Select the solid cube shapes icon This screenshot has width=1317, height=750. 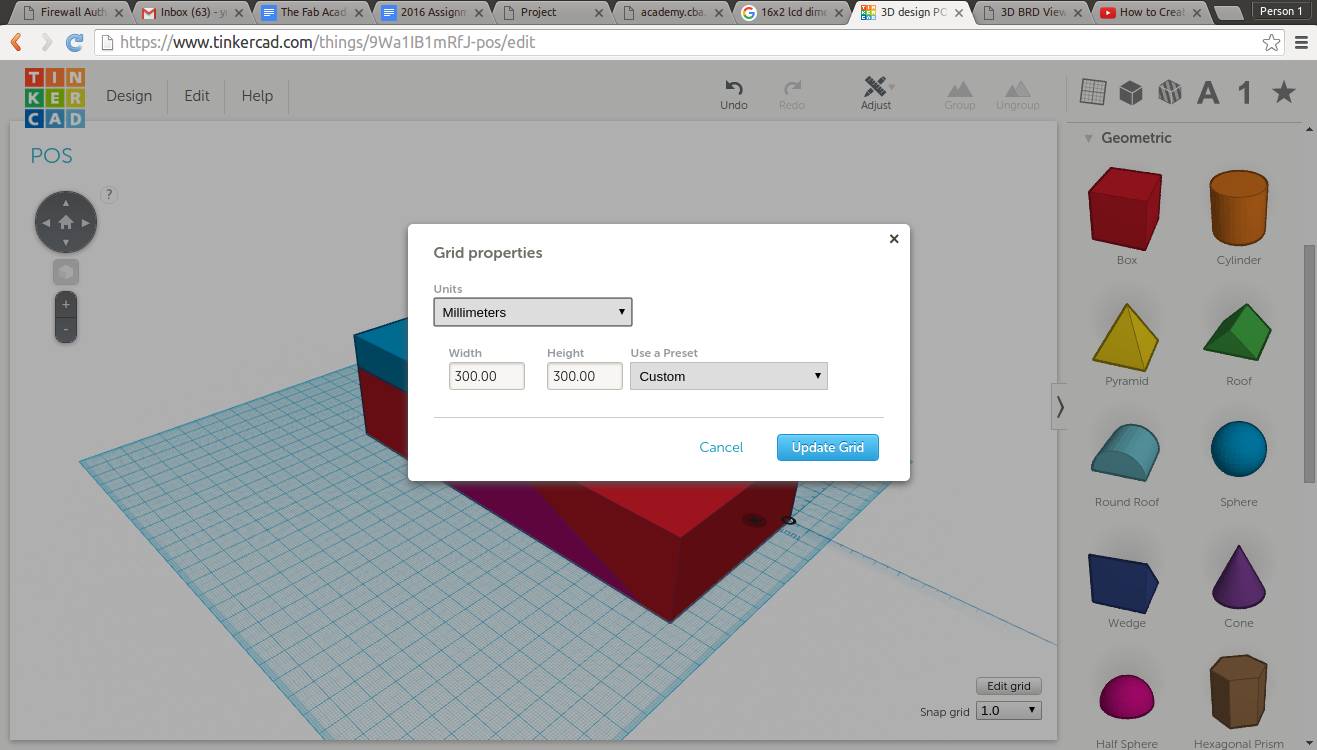pyautogui.click(x=1131, y=93)
